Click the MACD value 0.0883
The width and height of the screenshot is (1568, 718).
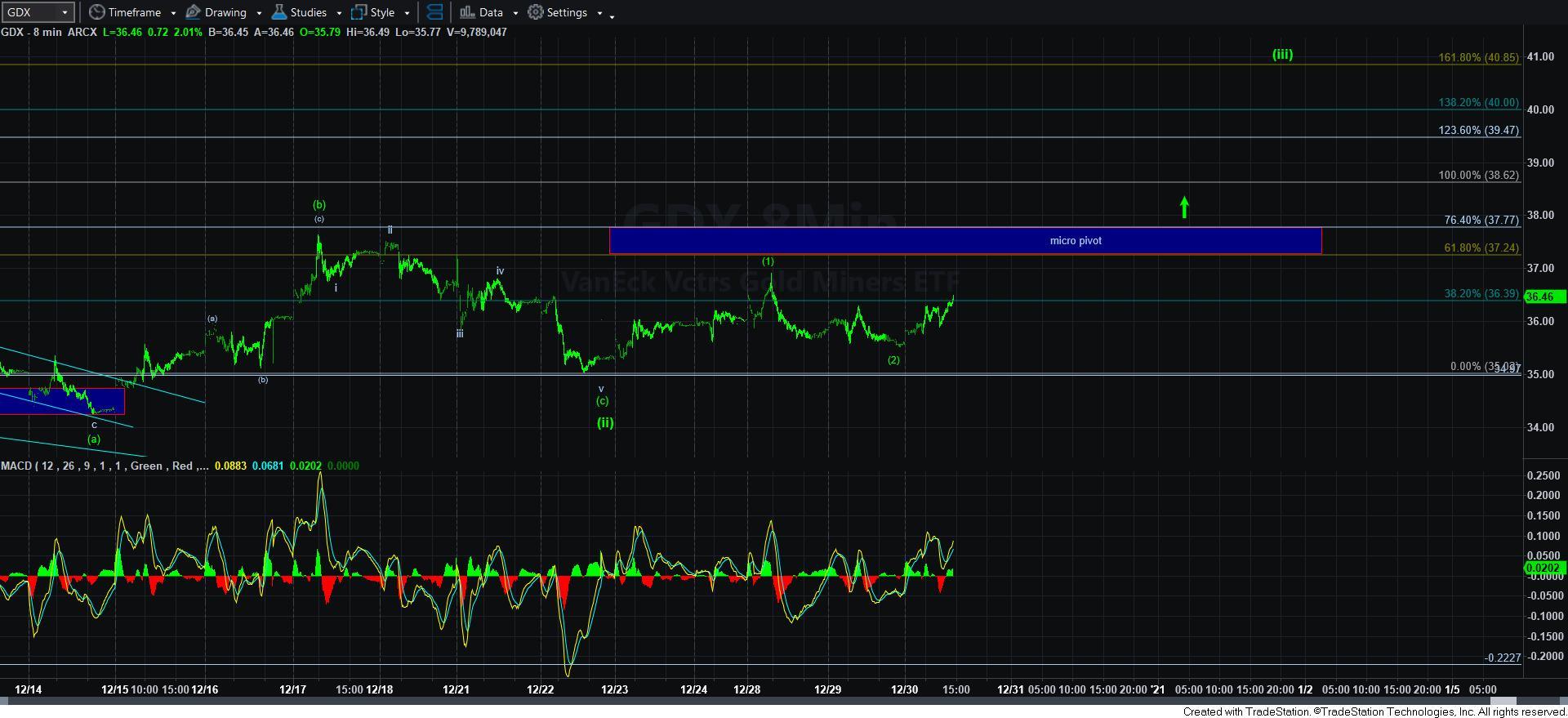229,466
